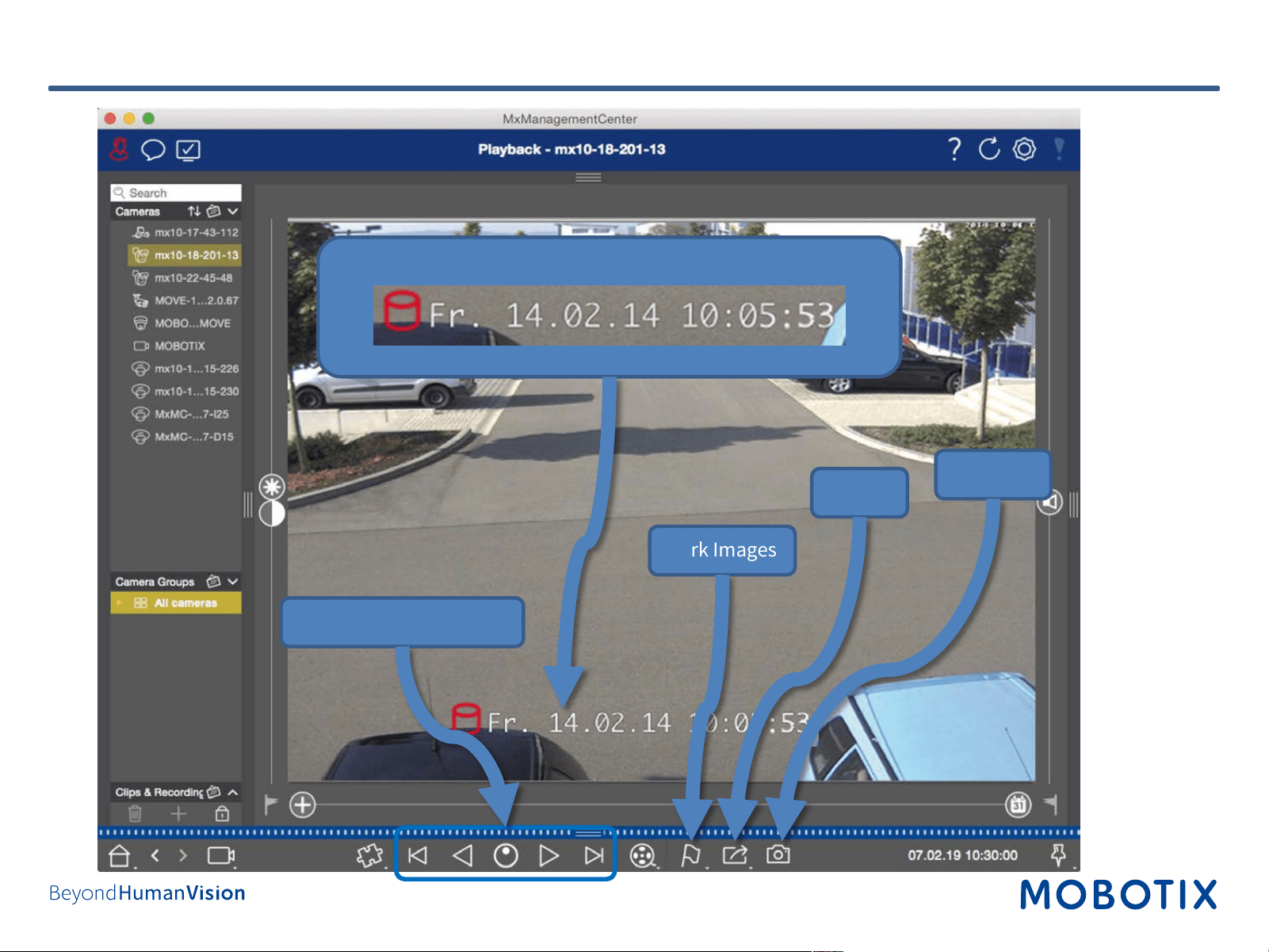This screenshot has width=1269, height=952.
Task: Click the flag marker at timeline end
Action: pos(1051,805)
